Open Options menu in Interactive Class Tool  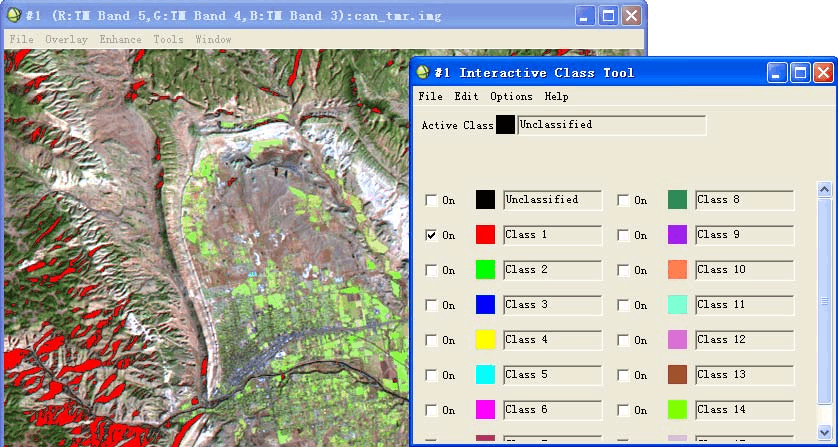tap(511, 96)
